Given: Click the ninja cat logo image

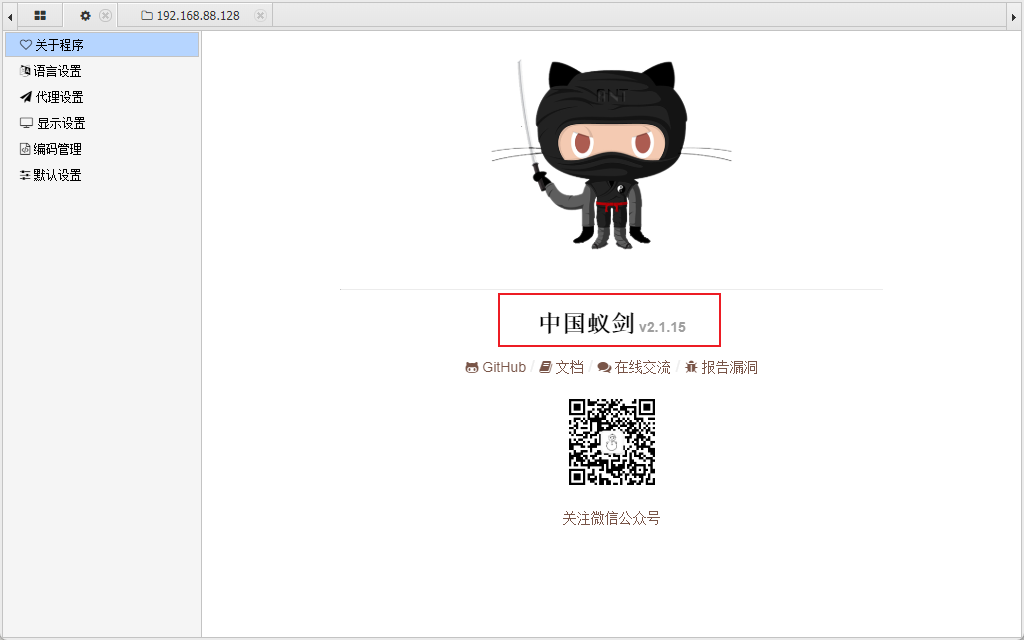Looking at the screenshot, I should [611, 155].
